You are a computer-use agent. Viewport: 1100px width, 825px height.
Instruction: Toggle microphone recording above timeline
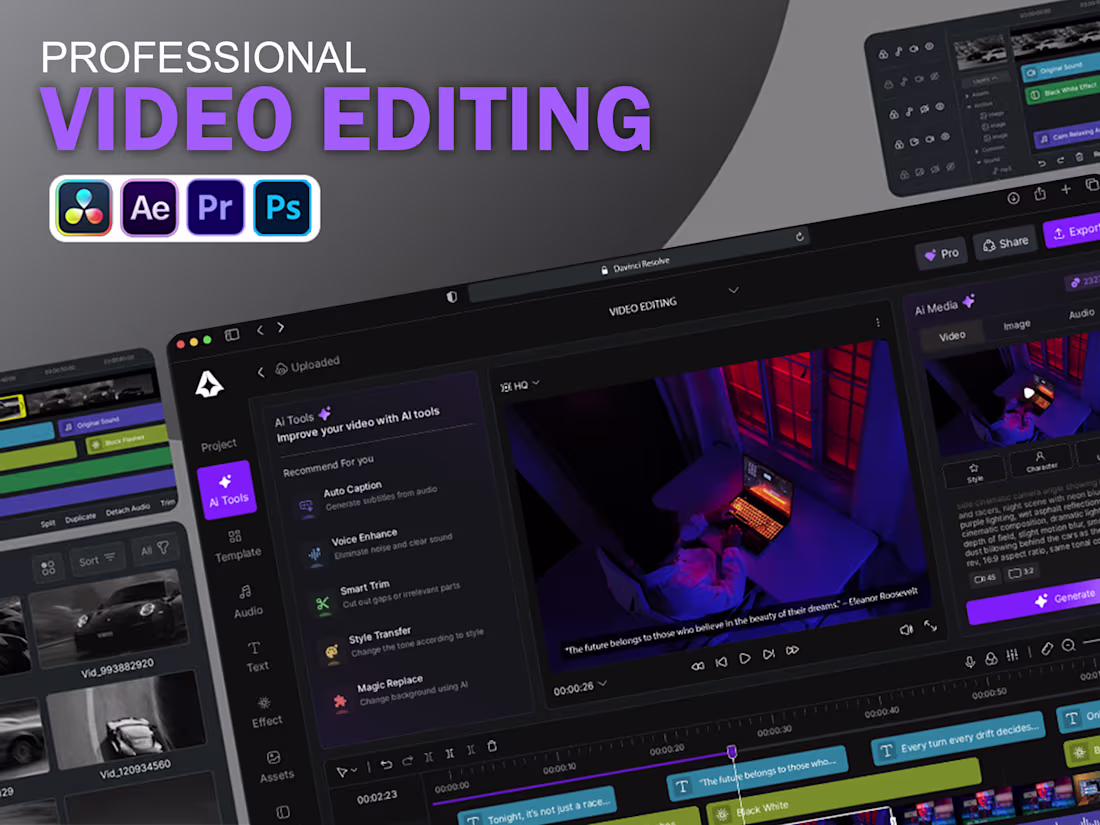[x=970, y=662]
